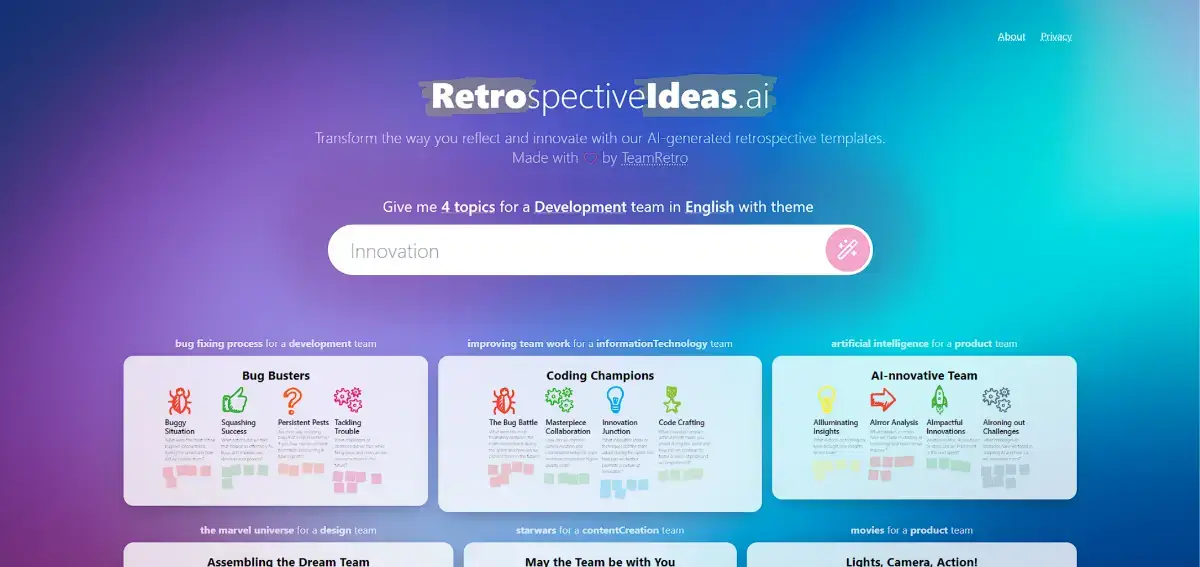Image resolution: width=1200 pixels, height=567 pixels.
Task: Click the green gears Masterpiece Collaboration icon
Action: tap(560, 401)
